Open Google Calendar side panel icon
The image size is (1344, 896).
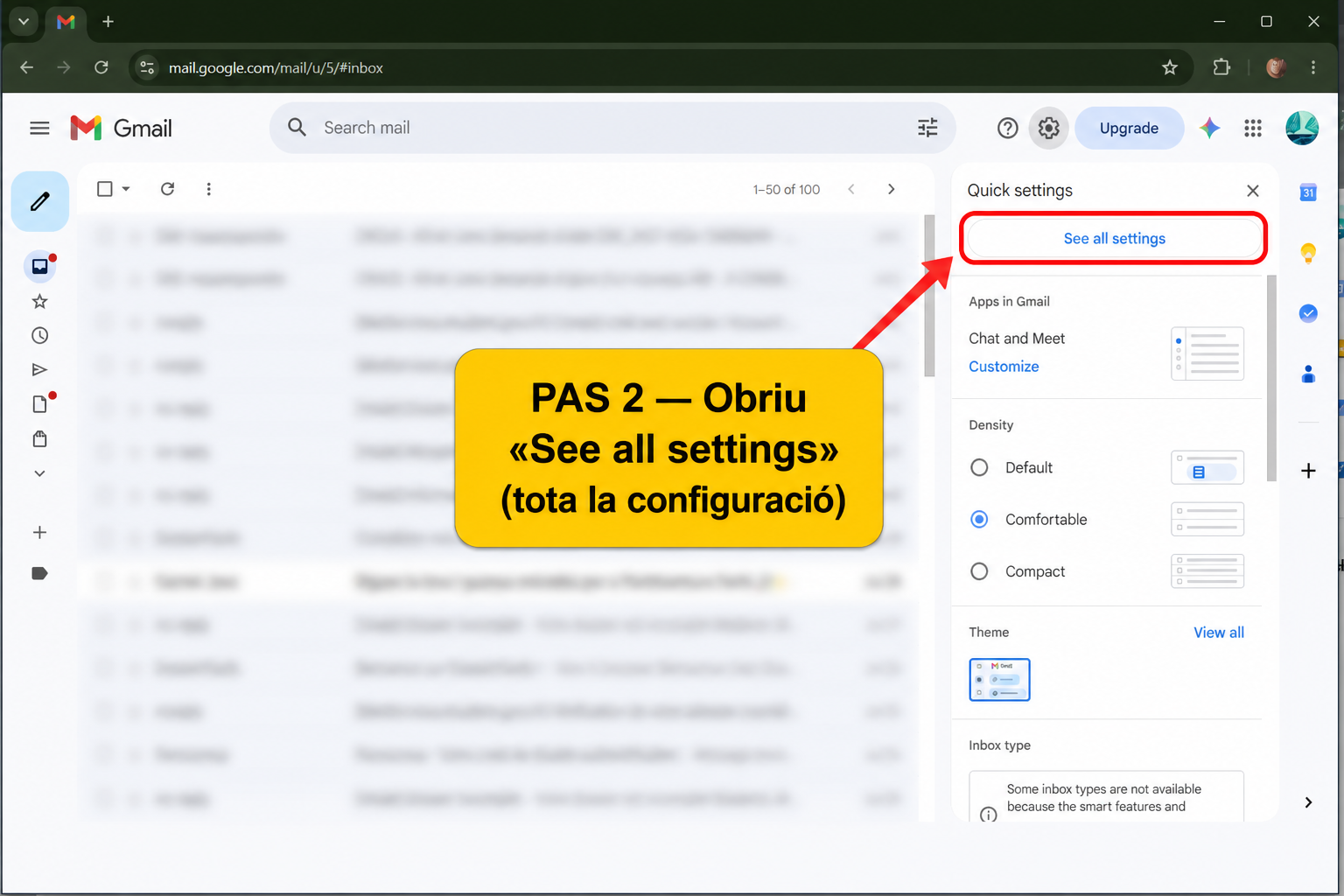(x=1308, y=192)
